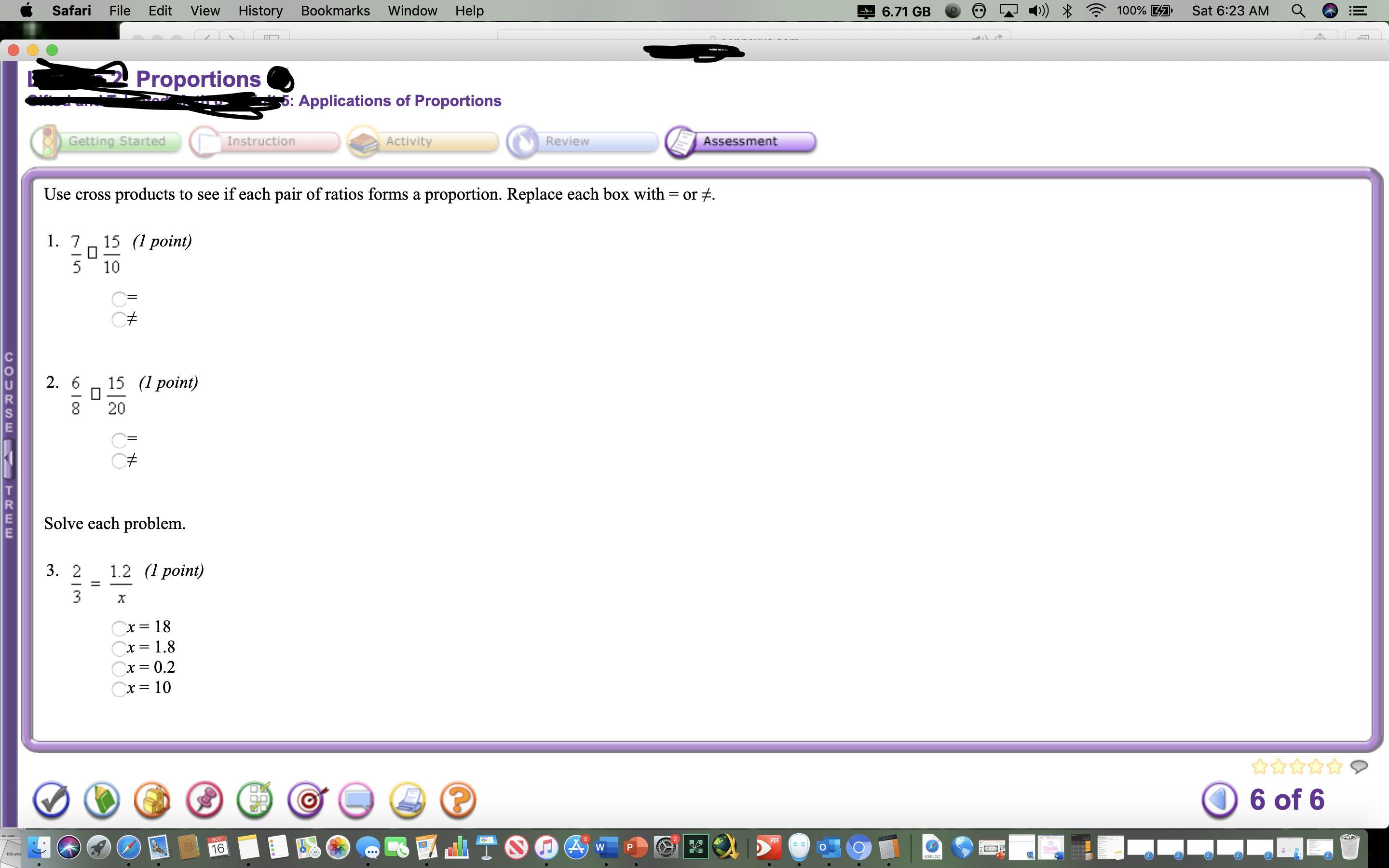This screenshot has width=1389, height=868.
Task: Click the pink pushpin icon
Action: click(204, 799)
